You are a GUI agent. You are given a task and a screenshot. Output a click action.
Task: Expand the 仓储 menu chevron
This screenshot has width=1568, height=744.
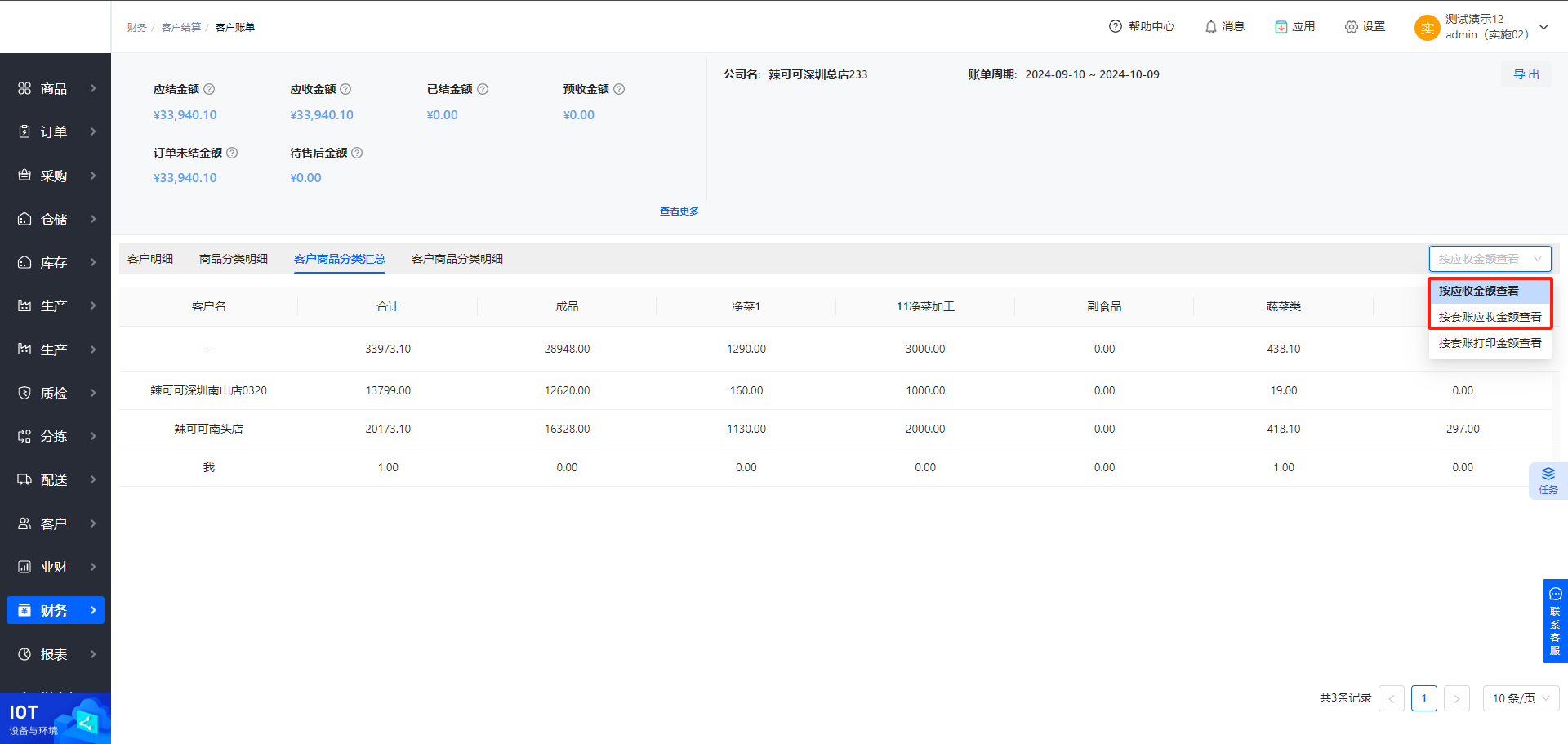tap(93, 219)
